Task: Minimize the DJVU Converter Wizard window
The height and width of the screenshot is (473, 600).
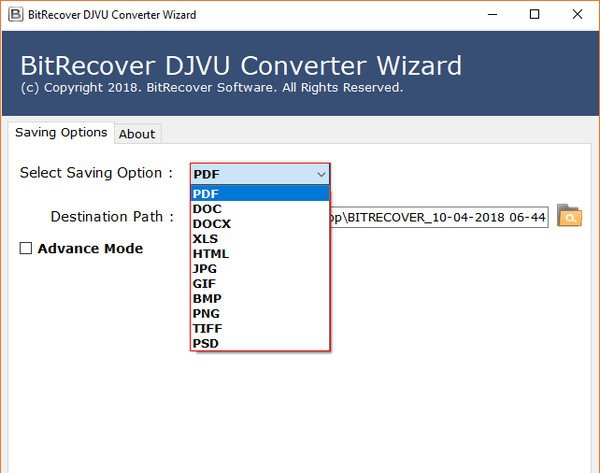Action: coord(492,15)
